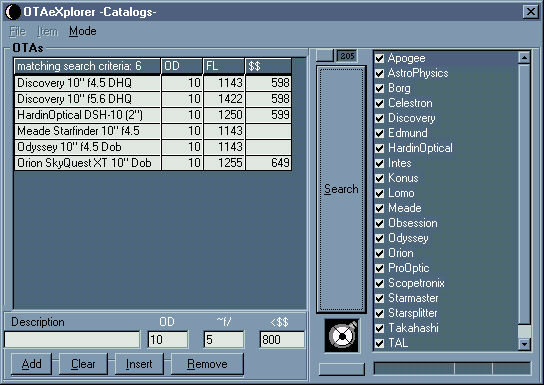Uncheck the Discovery catalog checkbox
Viewport: 544px width, 385px height.
pyautogui.click(x=380, y=118)
